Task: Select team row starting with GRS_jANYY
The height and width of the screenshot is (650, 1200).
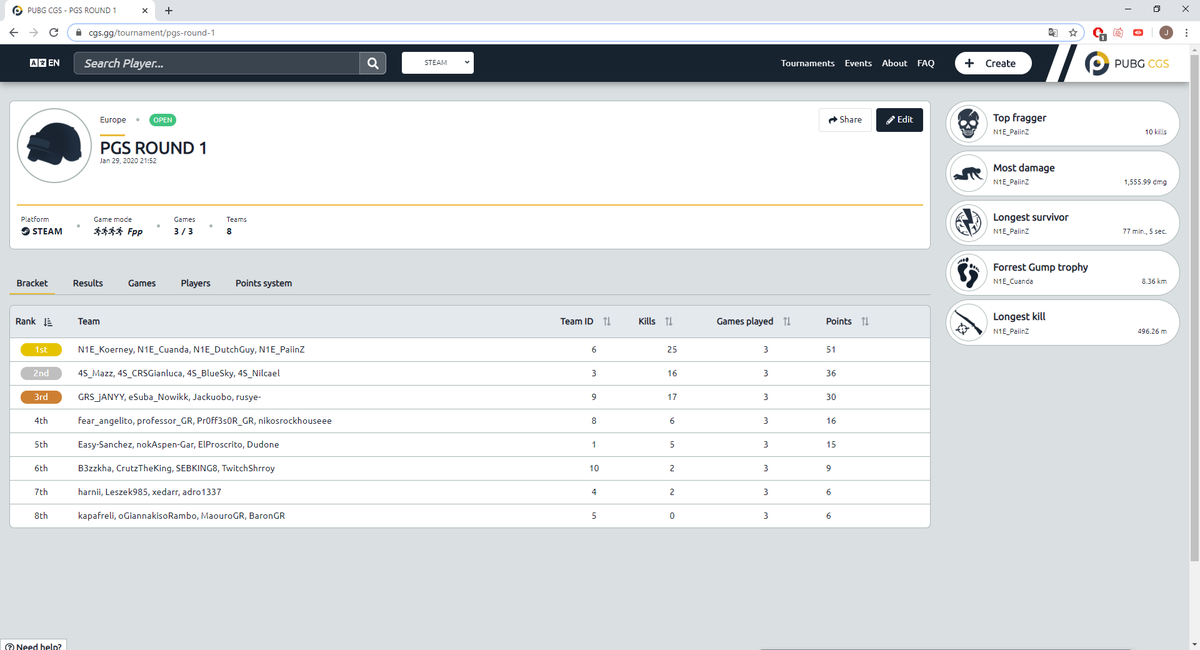Action: [x=470, y=397]
